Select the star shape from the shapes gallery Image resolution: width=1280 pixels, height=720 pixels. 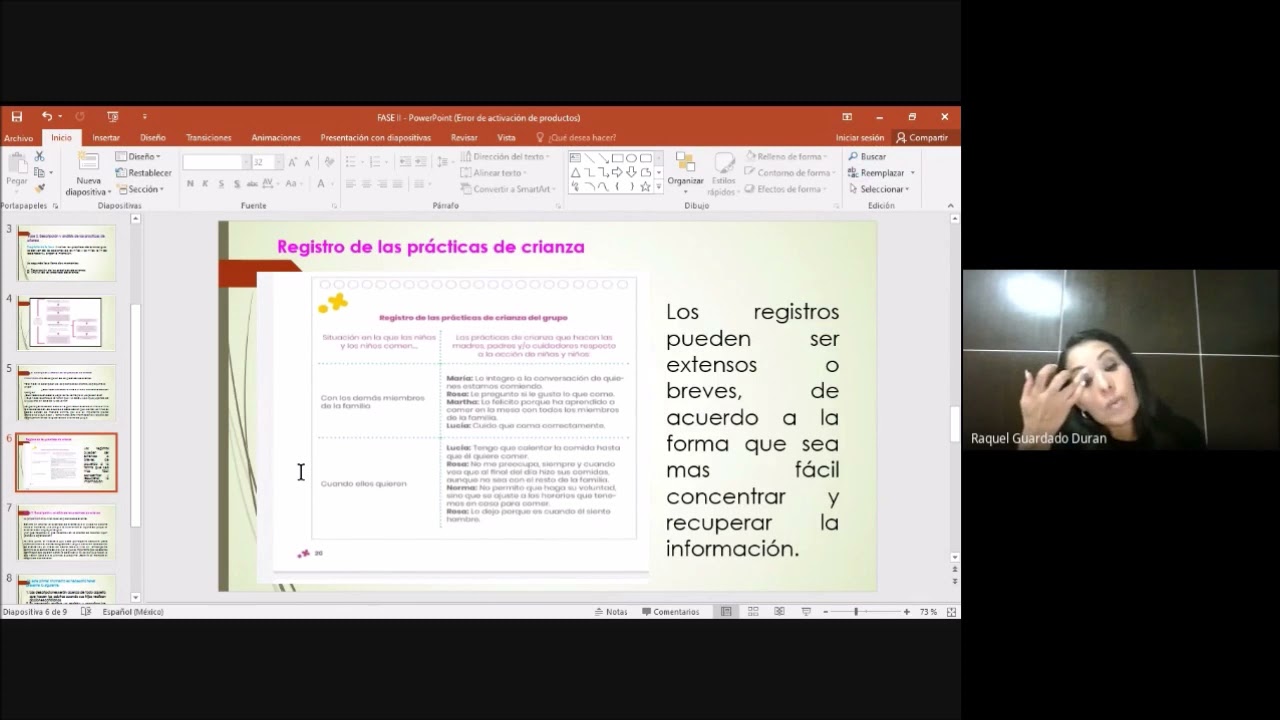pos(648,186)
